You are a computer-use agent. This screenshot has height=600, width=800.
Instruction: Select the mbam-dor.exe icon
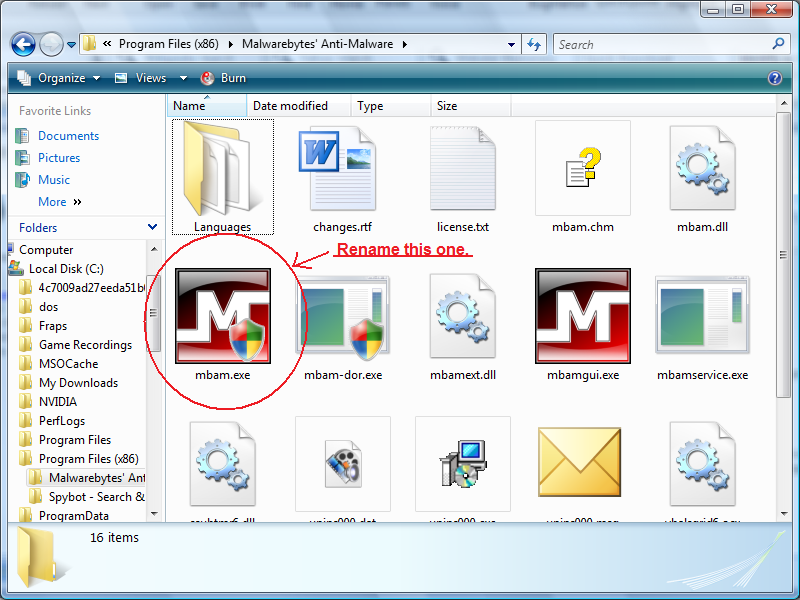pos(342,316)
